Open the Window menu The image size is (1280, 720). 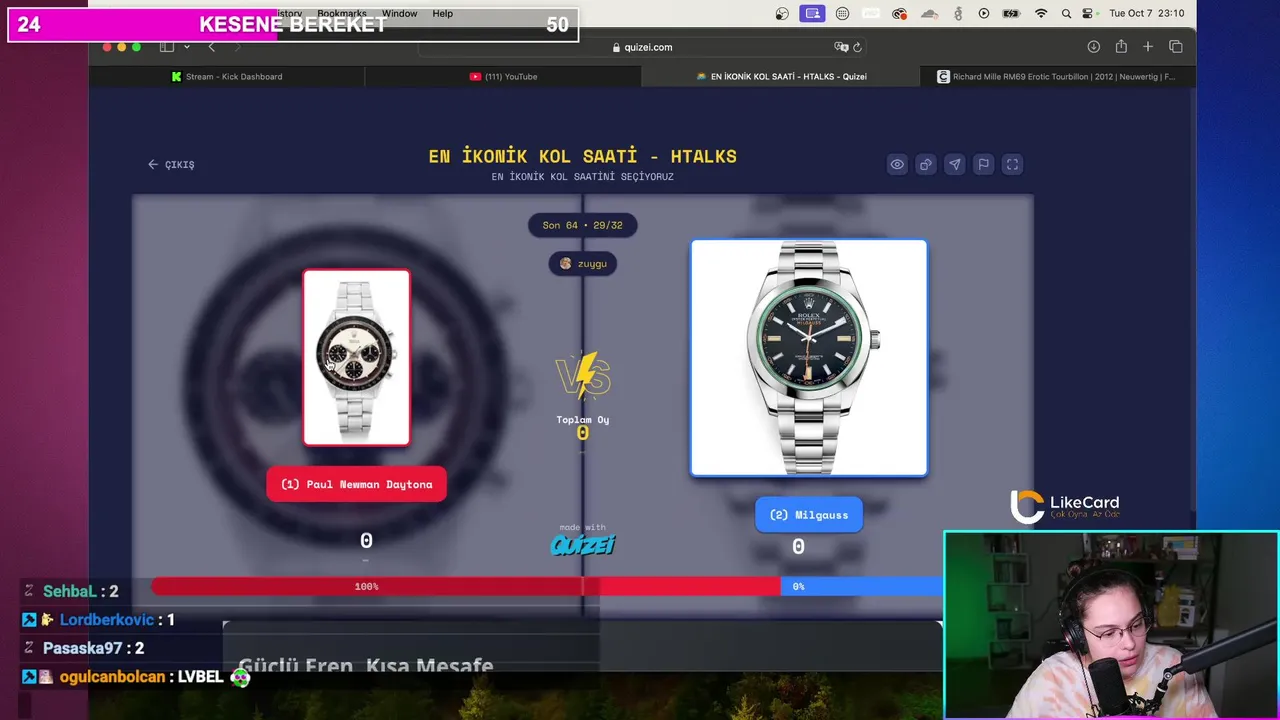coord(399,14)
